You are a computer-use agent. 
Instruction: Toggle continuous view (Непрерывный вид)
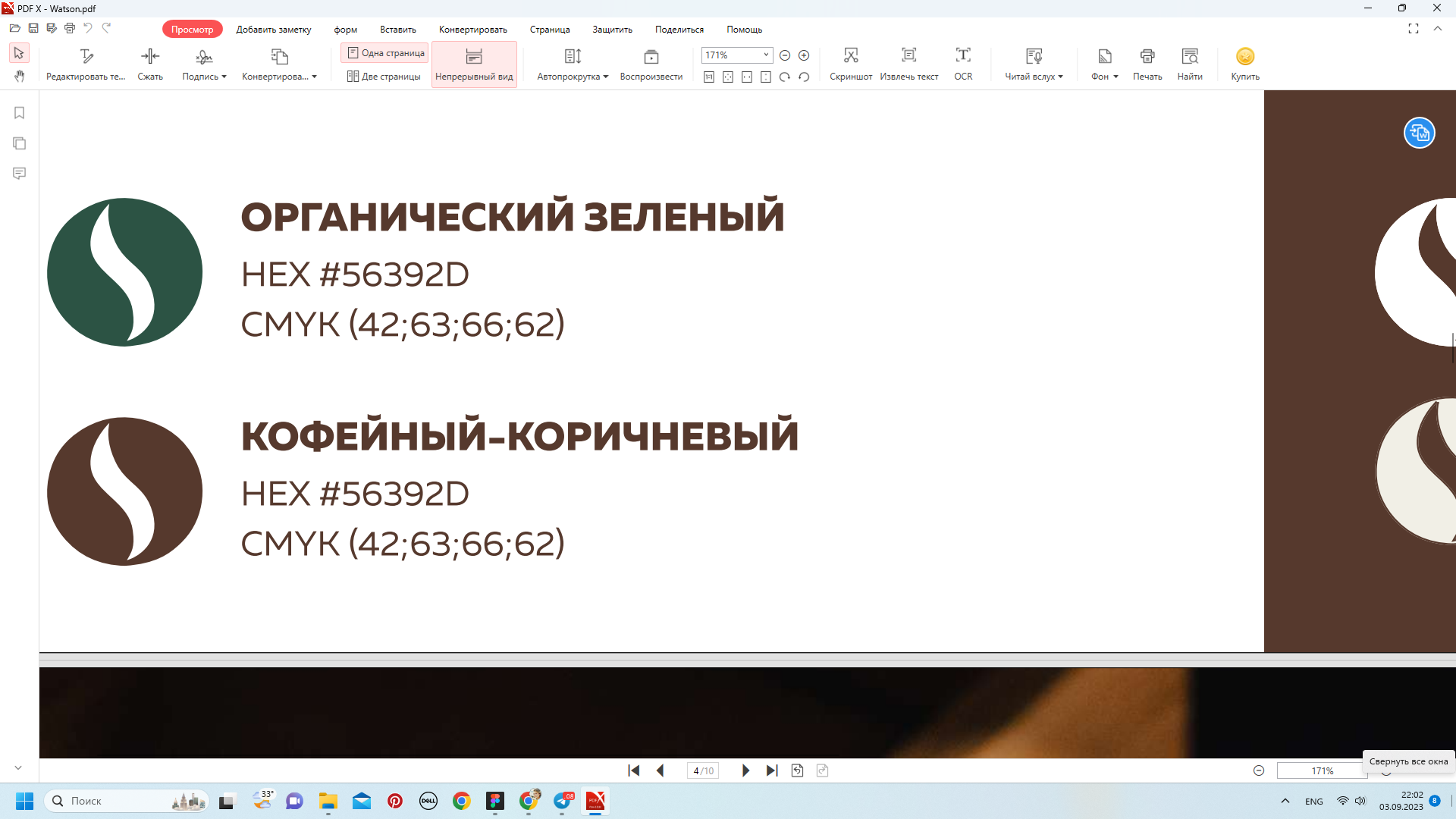474,64
